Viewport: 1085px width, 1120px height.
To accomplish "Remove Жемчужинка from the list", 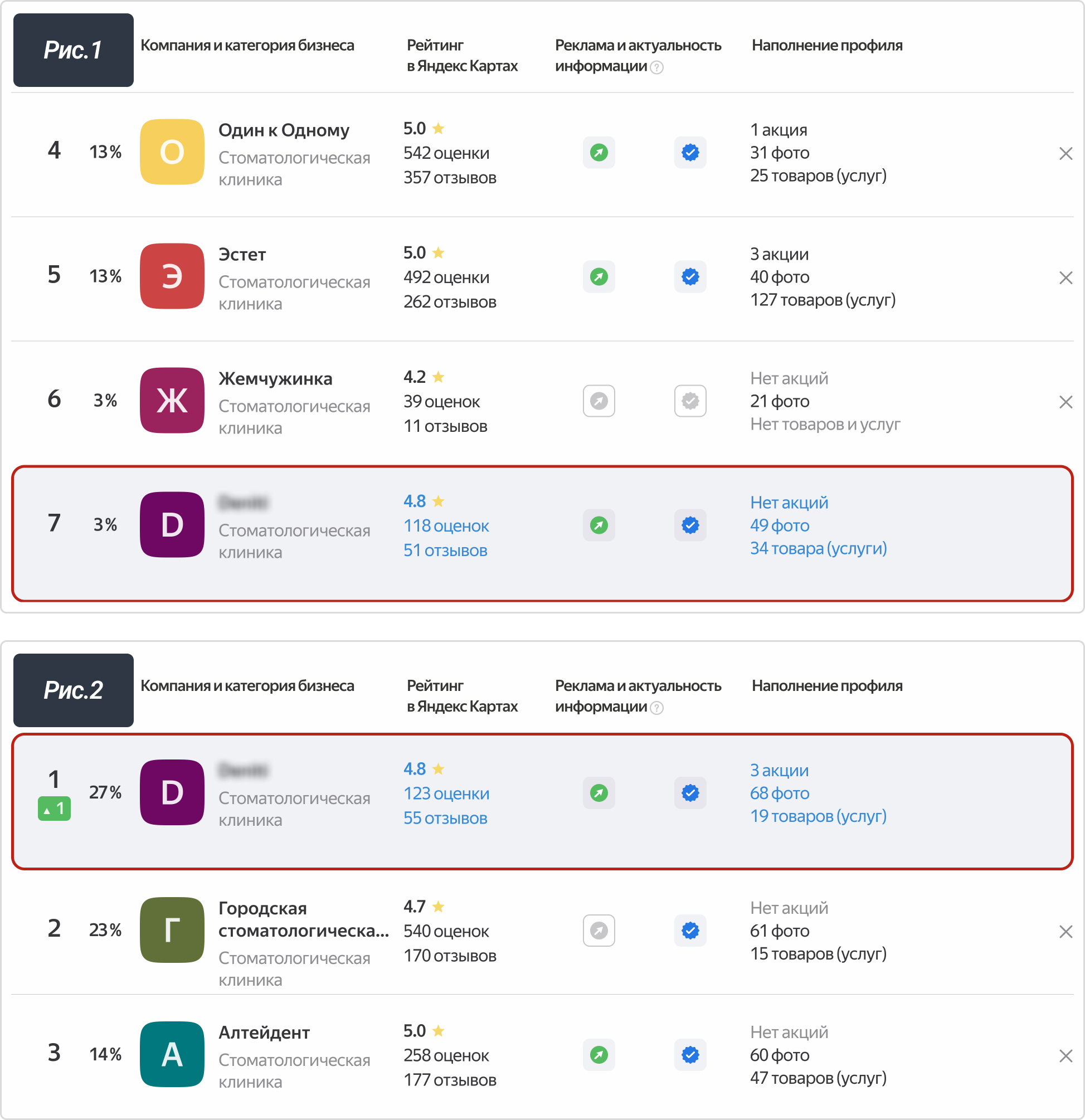I will (1065, 402).
